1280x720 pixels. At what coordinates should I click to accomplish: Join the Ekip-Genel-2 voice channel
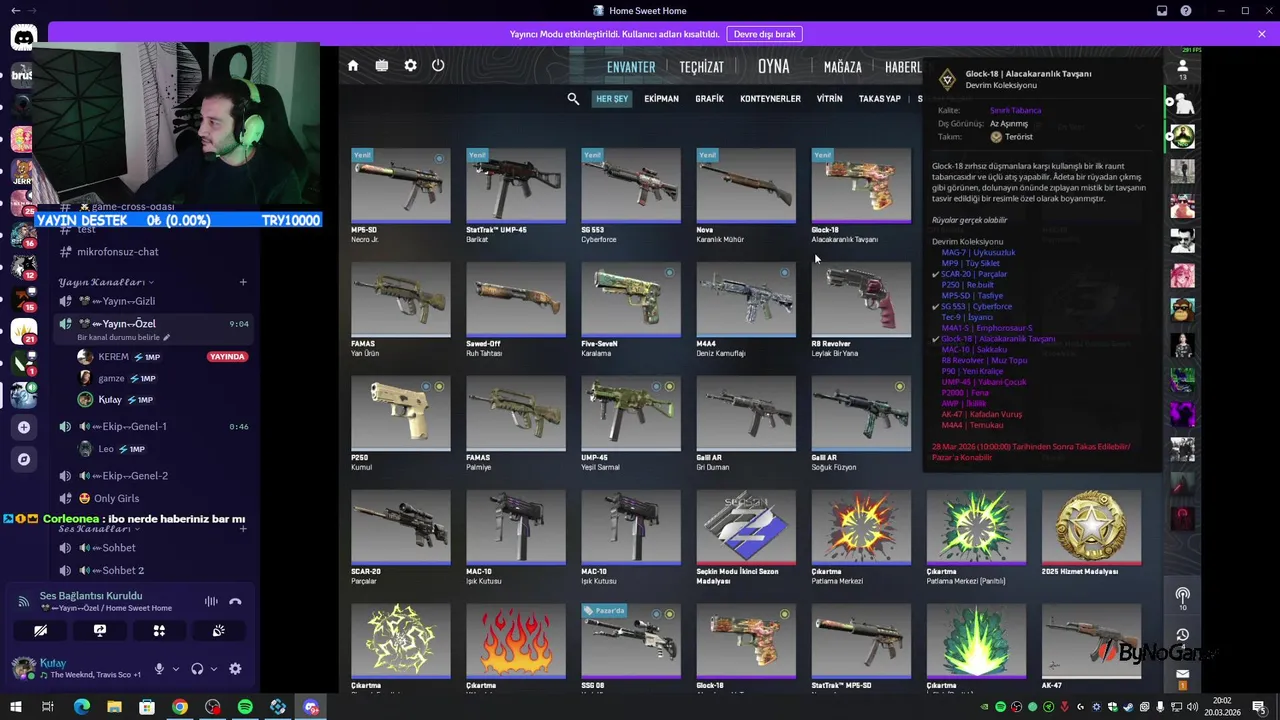coord(154,476)
